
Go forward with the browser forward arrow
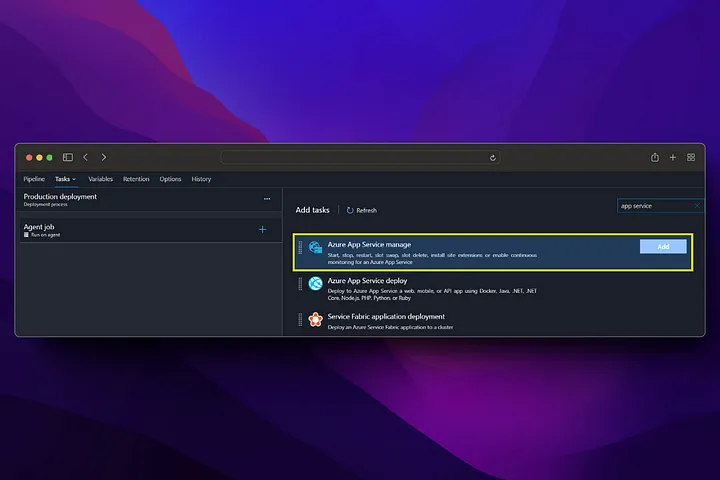104,157
